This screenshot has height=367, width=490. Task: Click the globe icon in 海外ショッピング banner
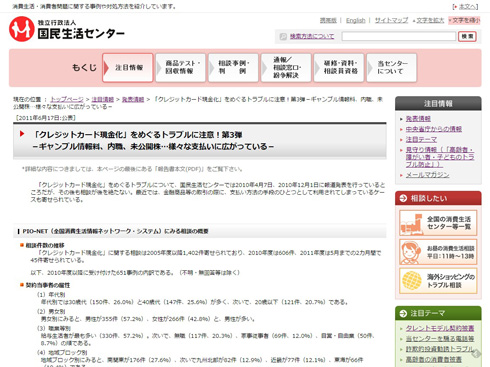(412, 281)
